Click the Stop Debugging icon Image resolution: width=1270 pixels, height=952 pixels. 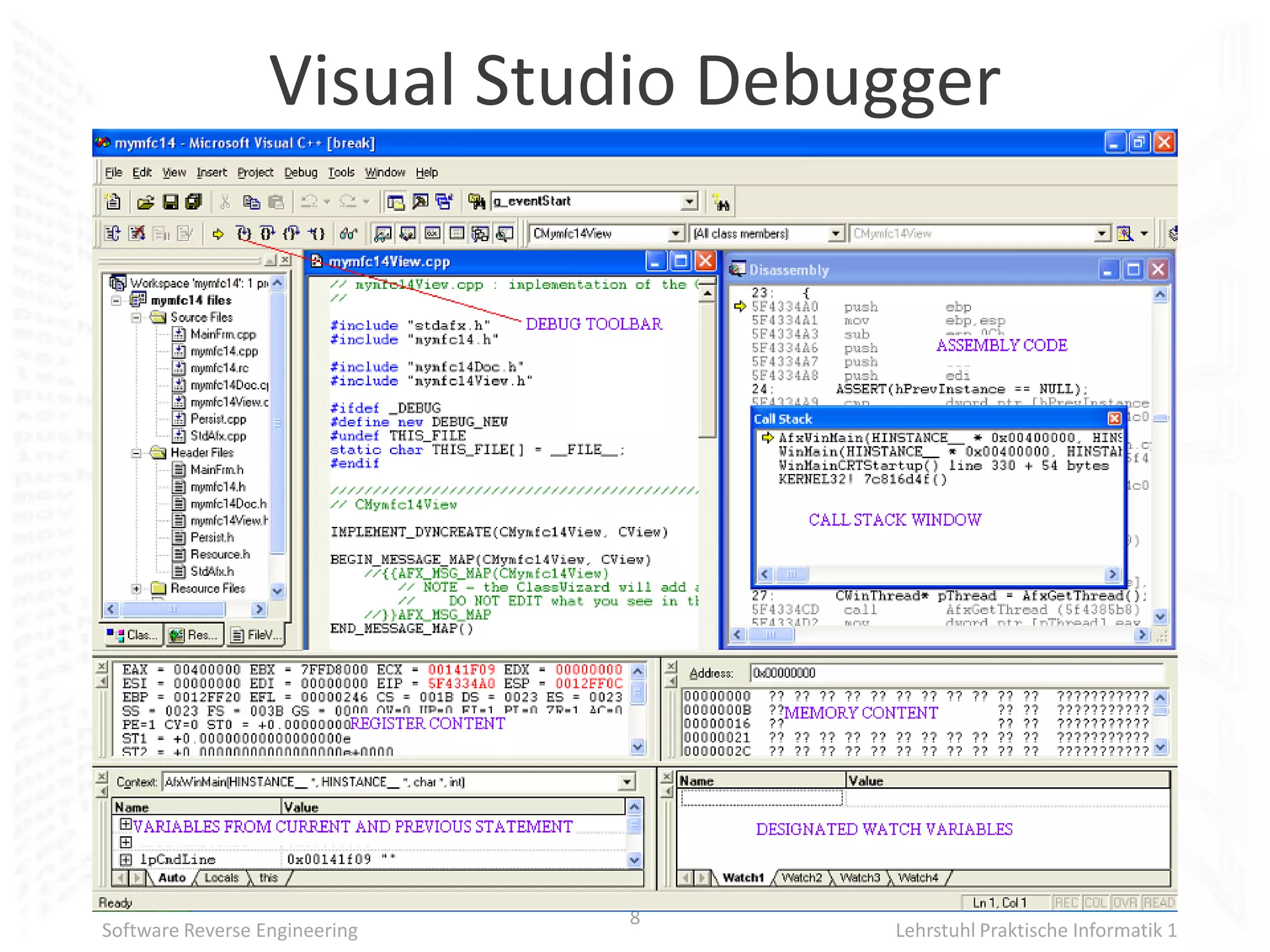[137, 234]
